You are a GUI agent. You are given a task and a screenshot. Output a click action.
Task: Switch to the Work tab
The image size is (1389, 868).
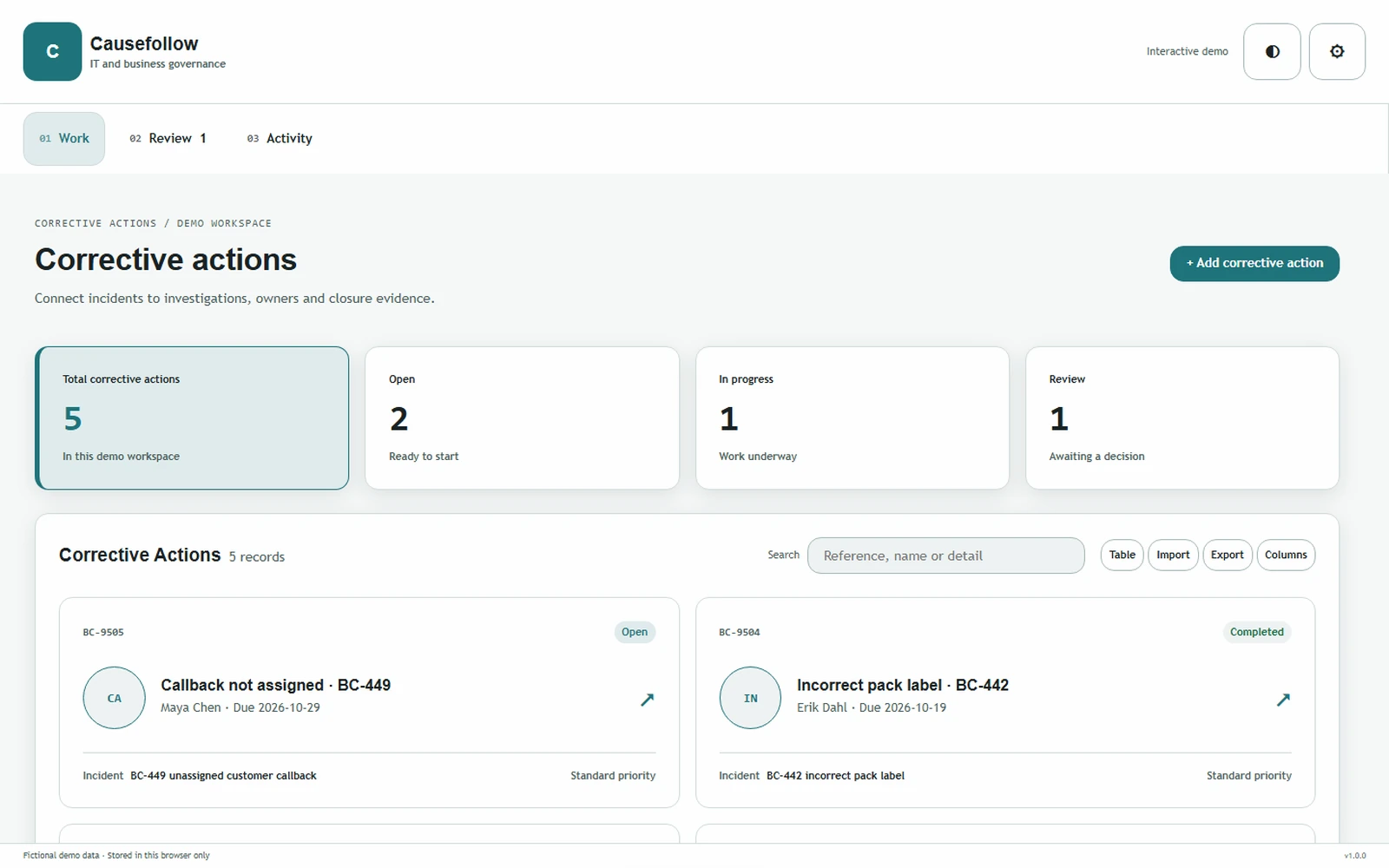[64, 139]
